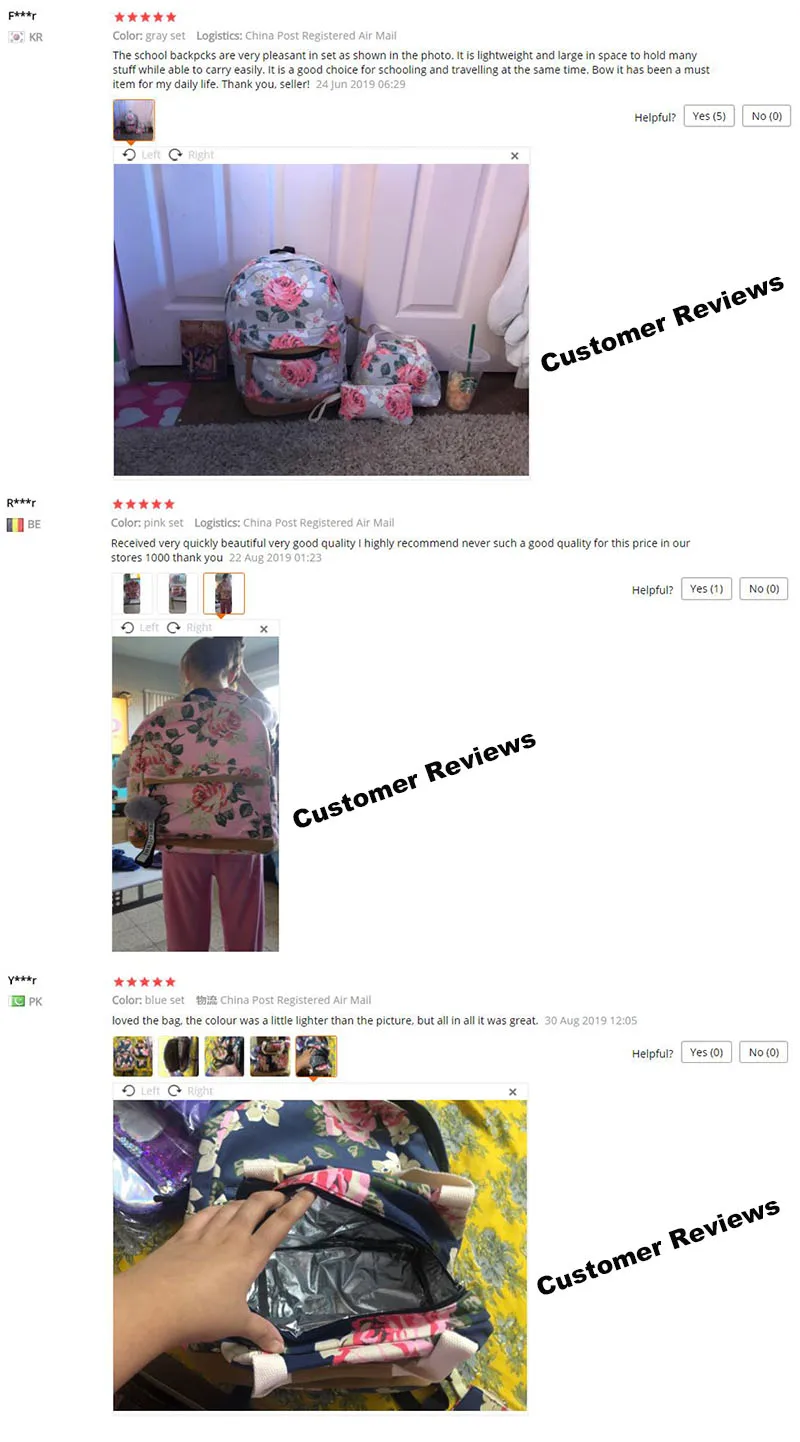Rotate blue bag photo left
Screen dimensions: 800x1442
(x=140, y=1091)
